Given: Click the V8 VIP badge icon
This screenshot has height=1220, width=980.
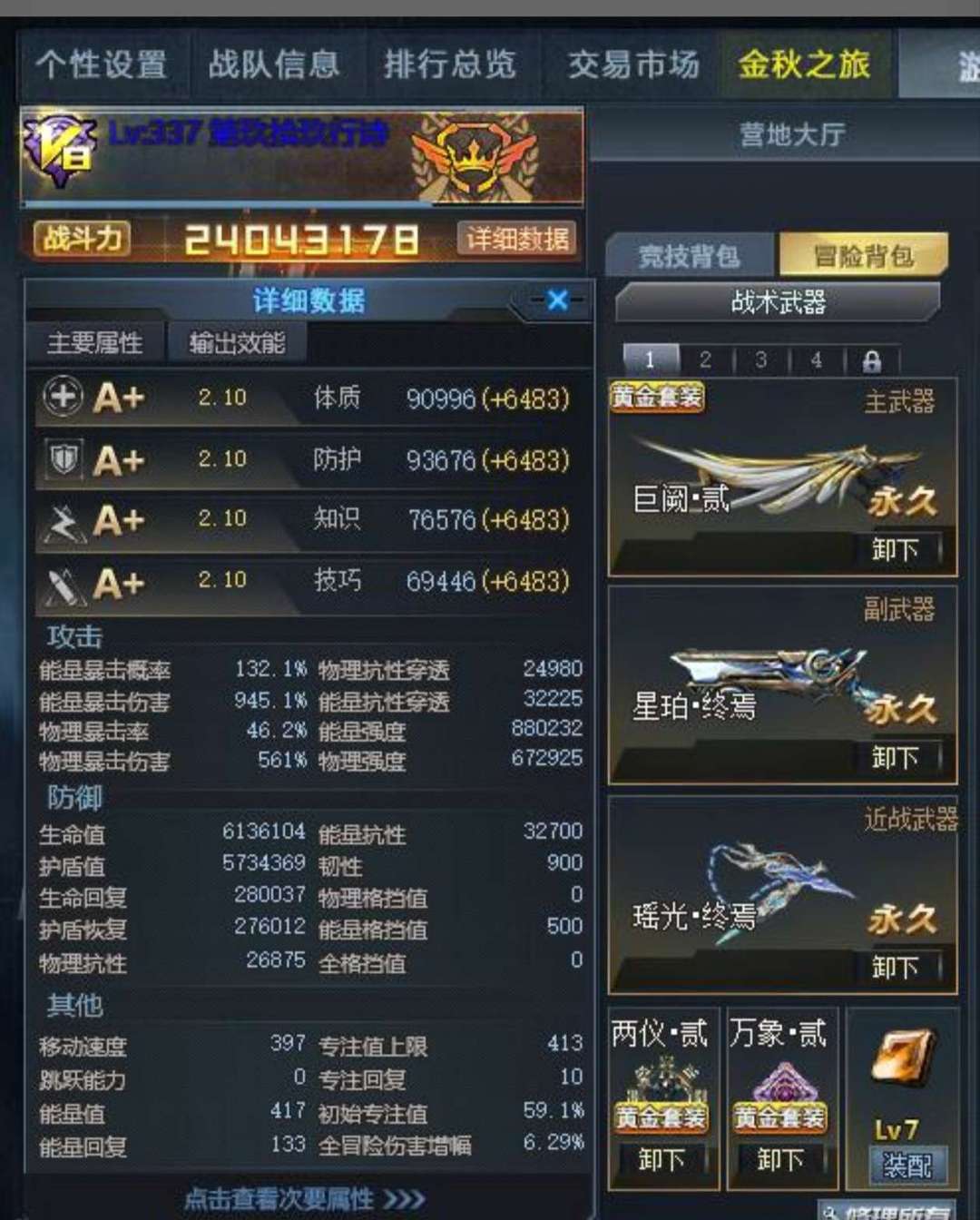Looking at the screenshot, I should (x=61, y=151).
